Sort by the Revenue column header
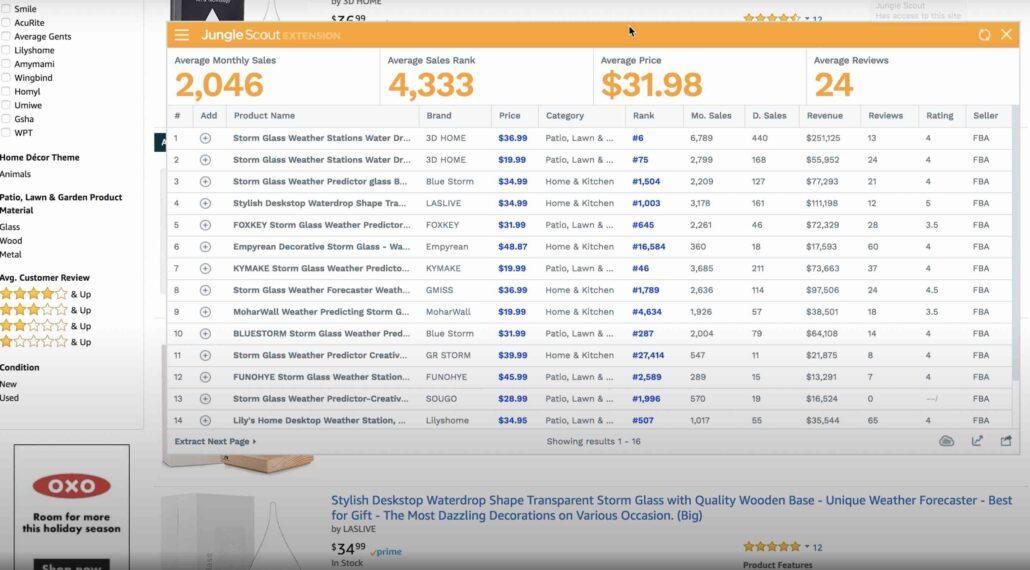 [824, 116]
